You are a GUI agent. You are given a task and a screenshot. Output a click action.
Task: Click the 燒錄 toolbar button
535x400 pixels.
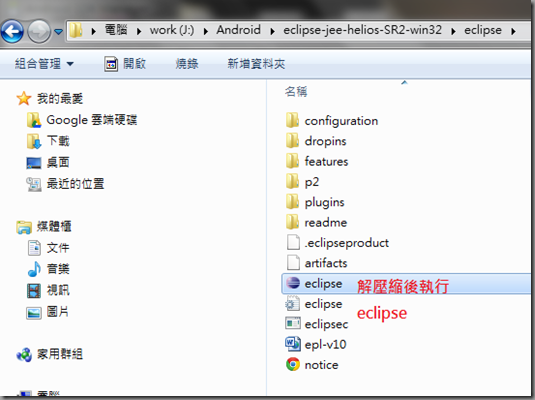(187, 63)
